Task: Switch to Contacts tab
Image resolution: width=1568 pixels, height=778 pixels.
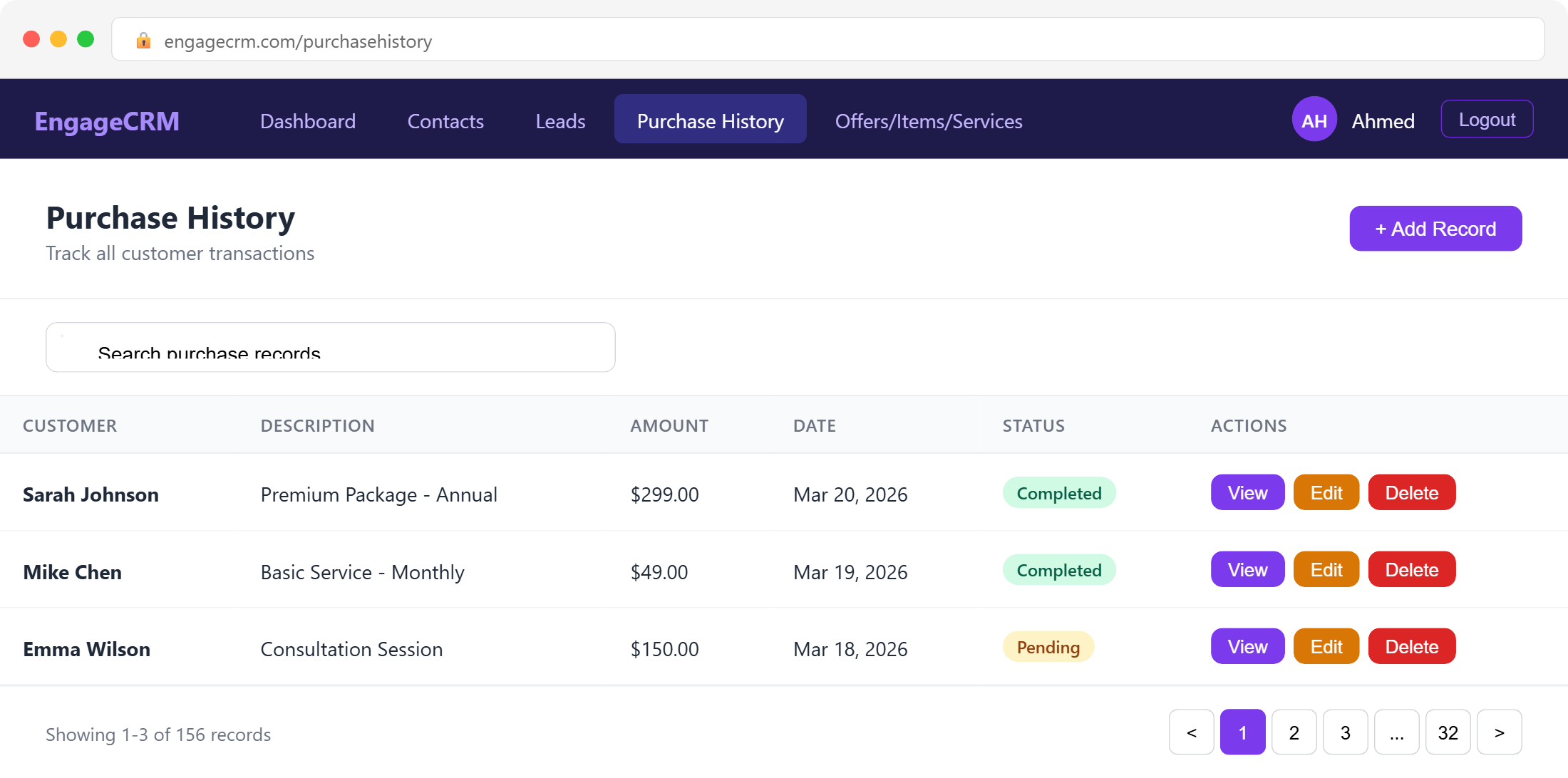Action: pyautogui.click(x=445, y=121)
